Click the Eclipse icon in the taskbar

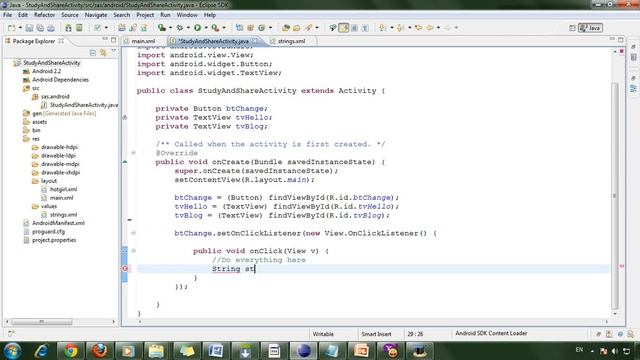click(303, 351)
